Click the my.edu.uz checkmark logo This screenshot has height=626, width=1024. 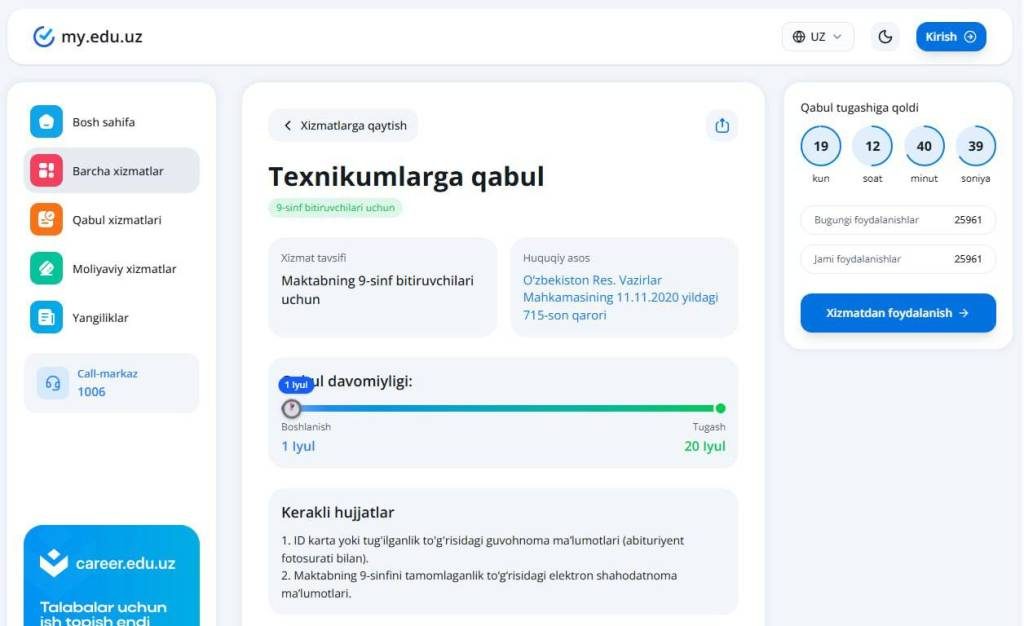click(x=44, y=37)
